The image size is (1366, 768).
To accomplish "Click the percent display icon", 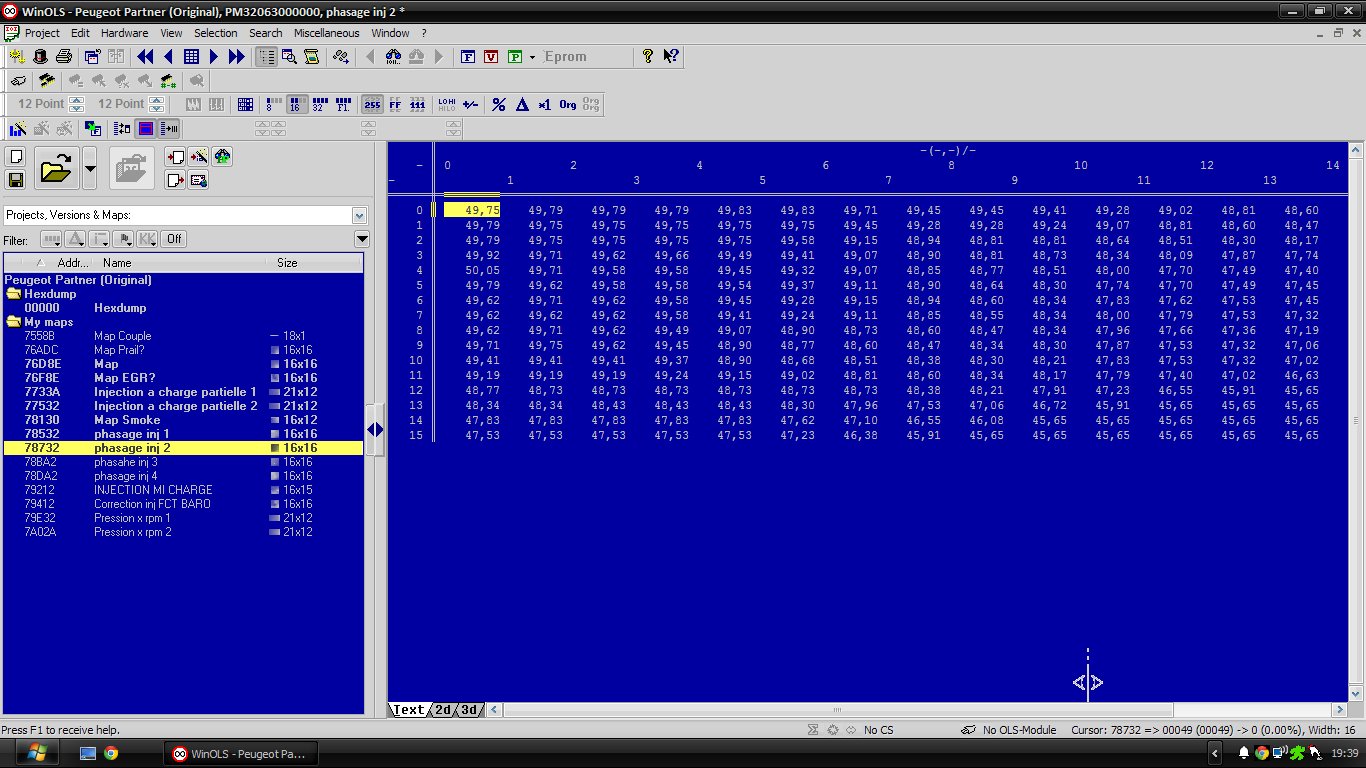I will point(498,104).
